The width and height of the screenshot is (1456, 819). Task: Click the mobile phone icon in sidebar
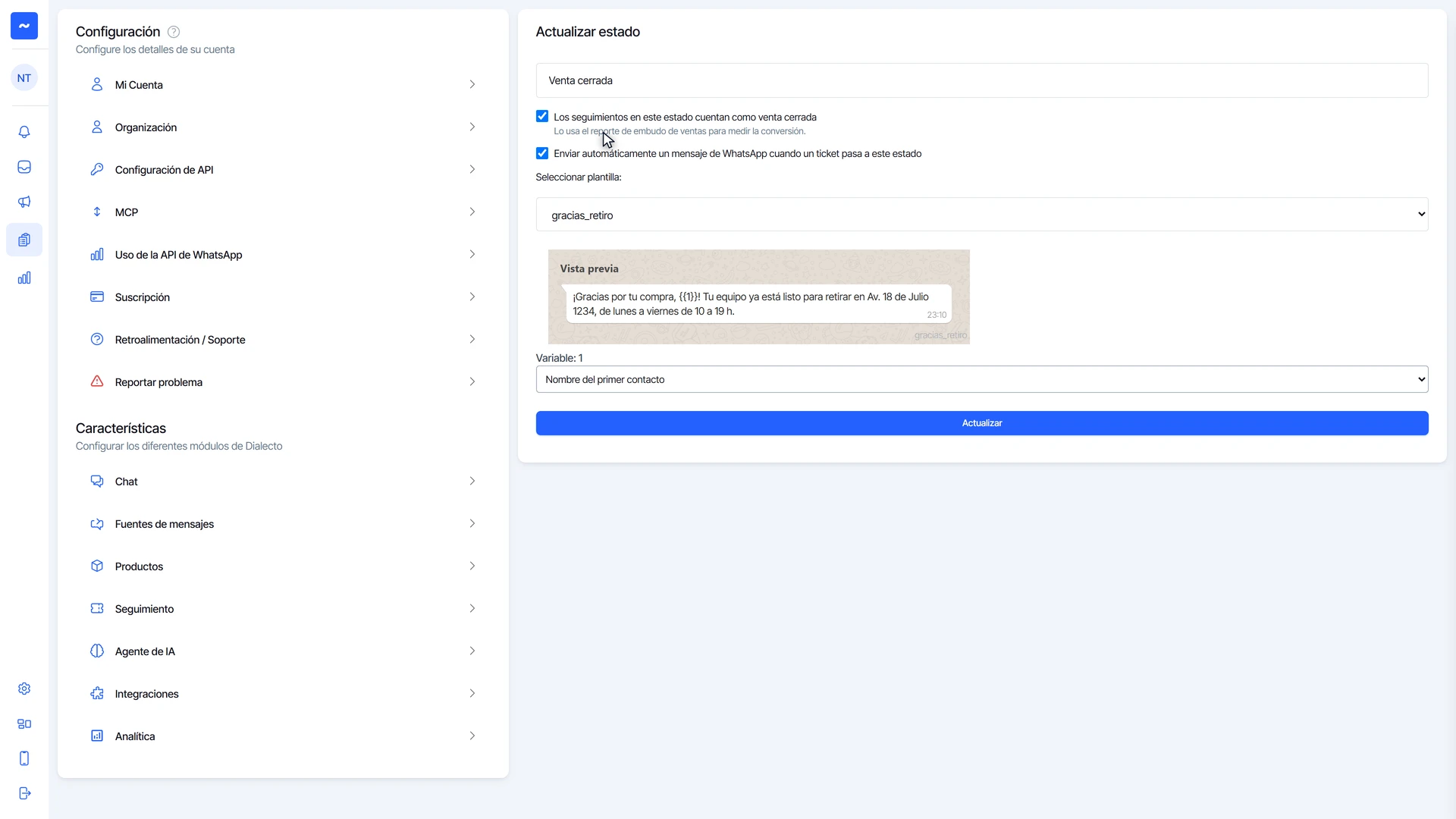click(24, 758)
